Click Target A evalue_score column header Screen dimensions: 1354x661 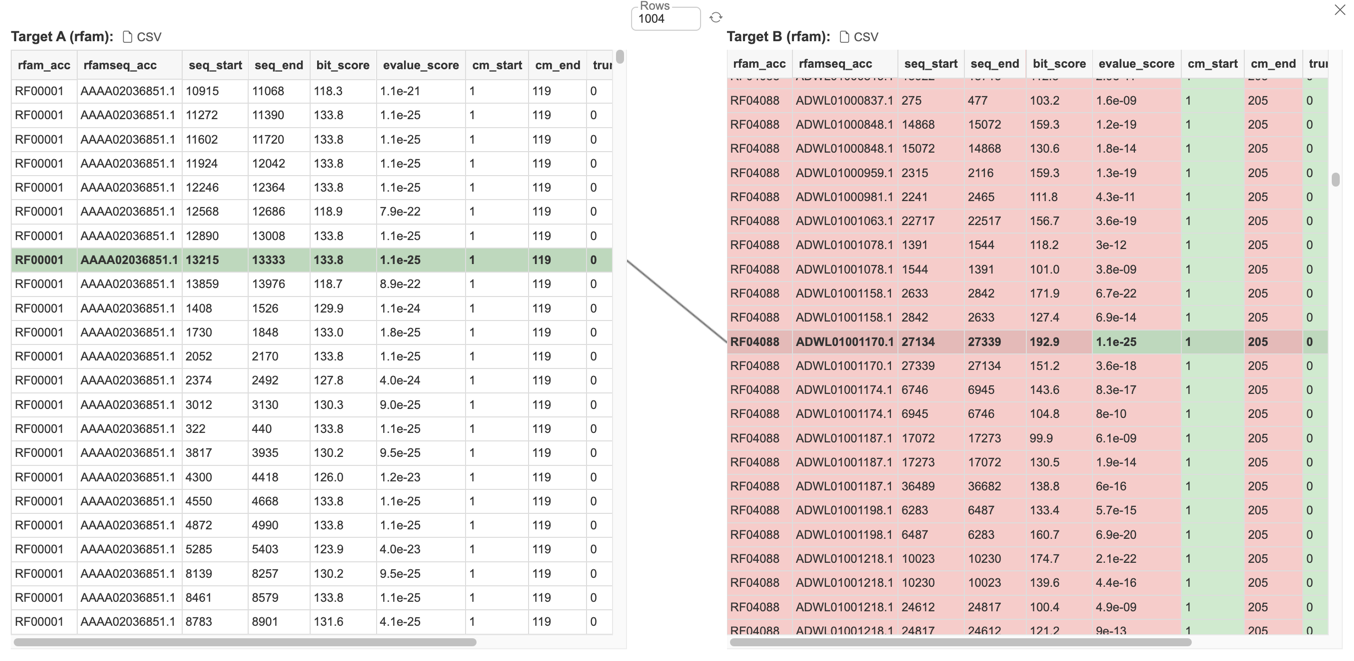tap(420, 65)
